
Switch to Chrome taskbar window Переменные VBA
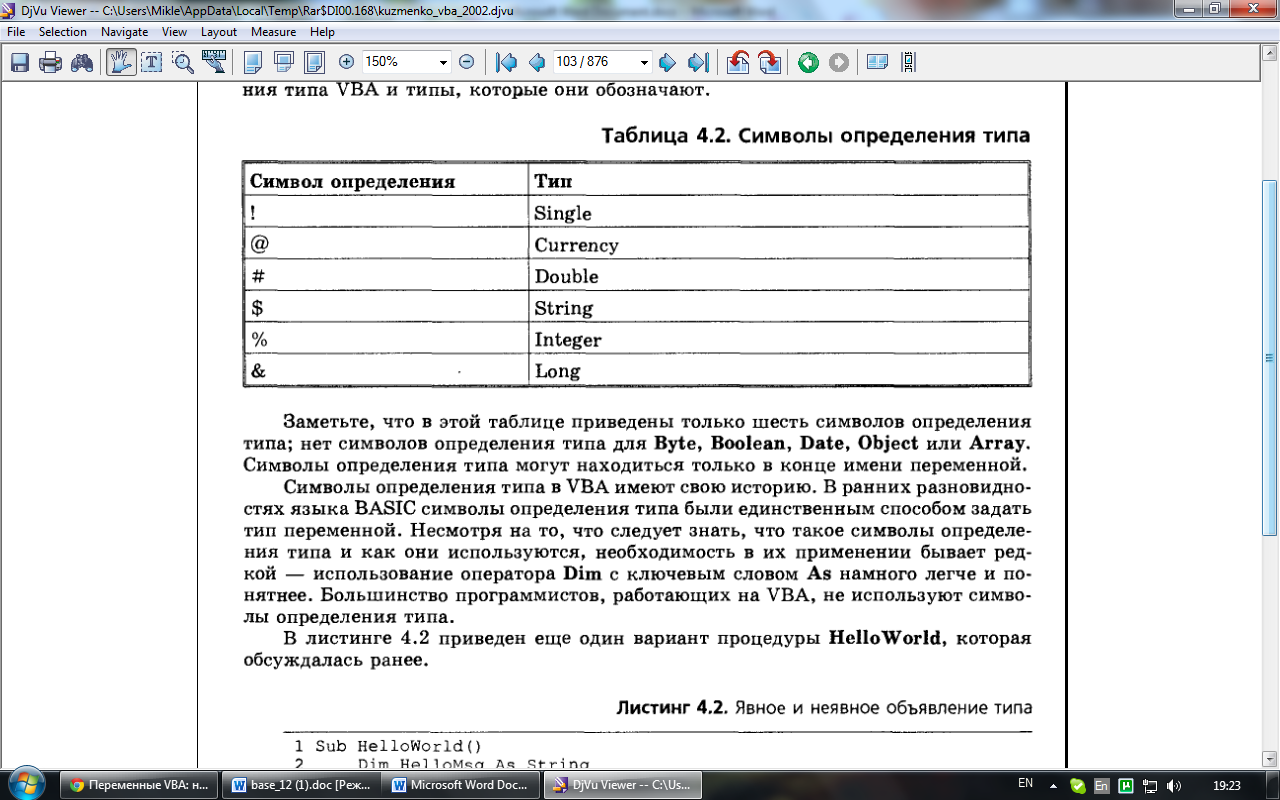[138, 785]
